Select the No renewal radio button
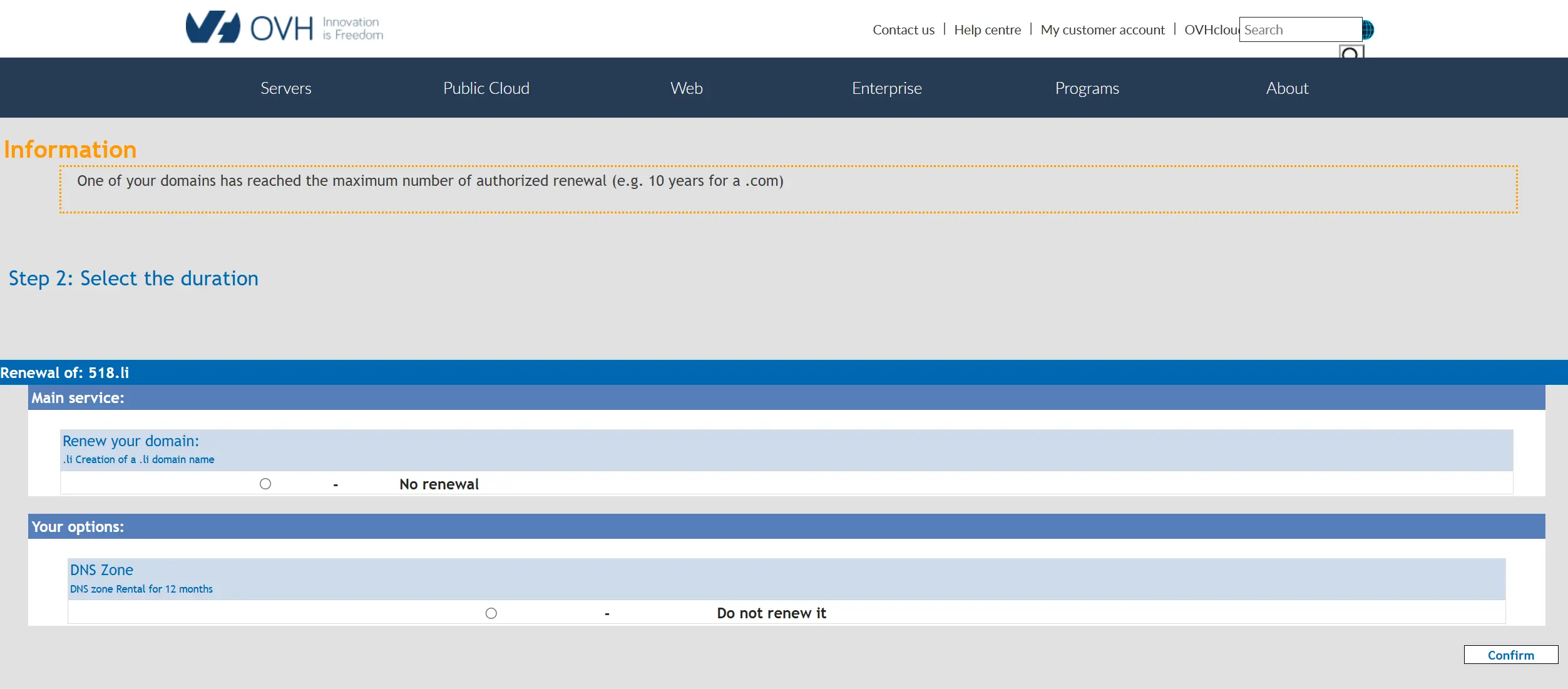The width and height of the screenshot is (1568, 689). coord(265,484)
